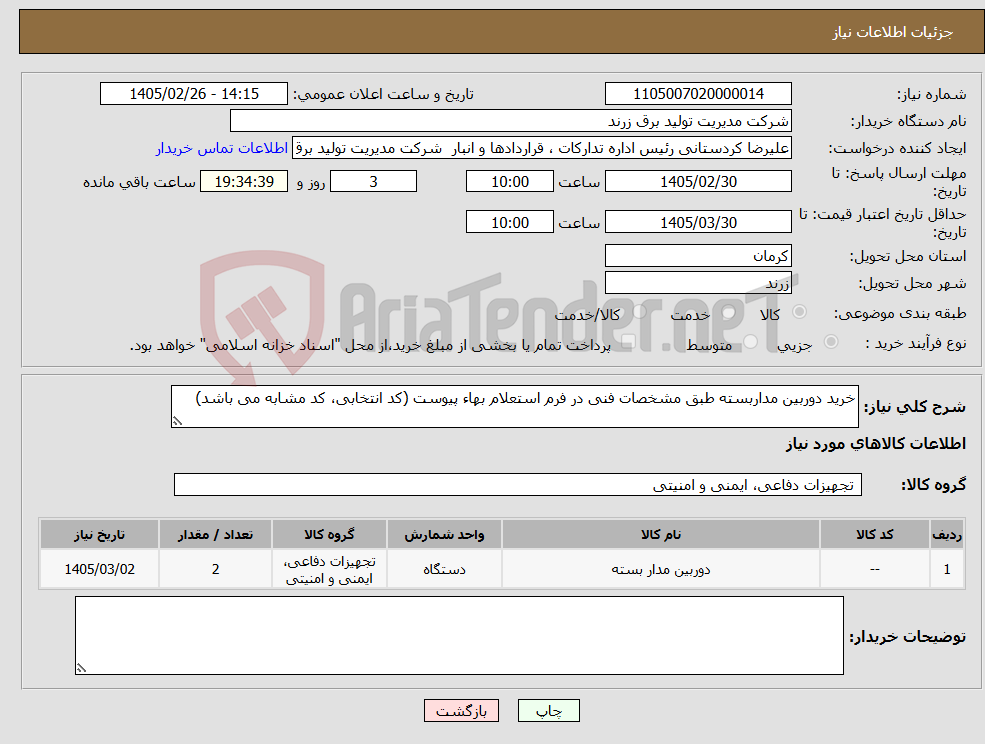985x744 pixels.
Task: Select the متوسط purchase type radio
Action: (751, 342)
